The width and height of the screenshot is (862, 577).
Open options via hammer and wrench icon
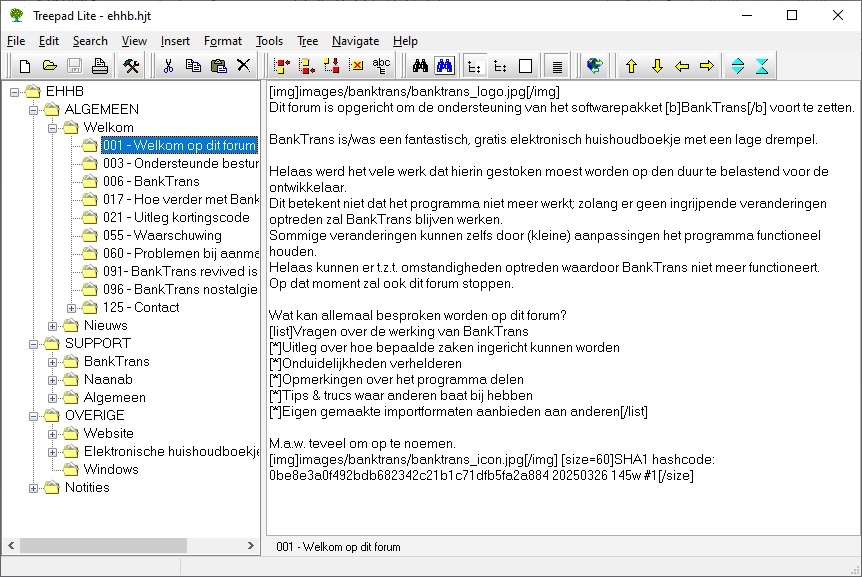tap(131, 66)
